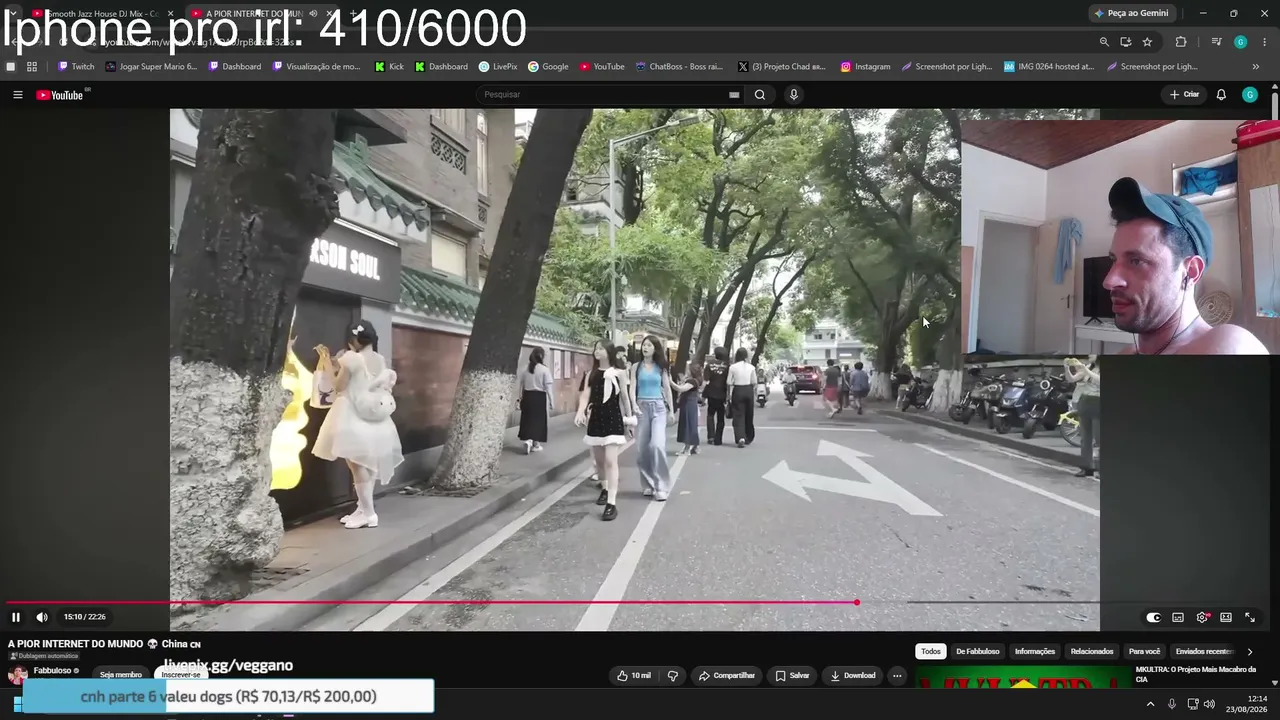This screenshot has width=1280, height=720.
Task: Select the Todos filter chip
Action: click(x=931, y=652)
